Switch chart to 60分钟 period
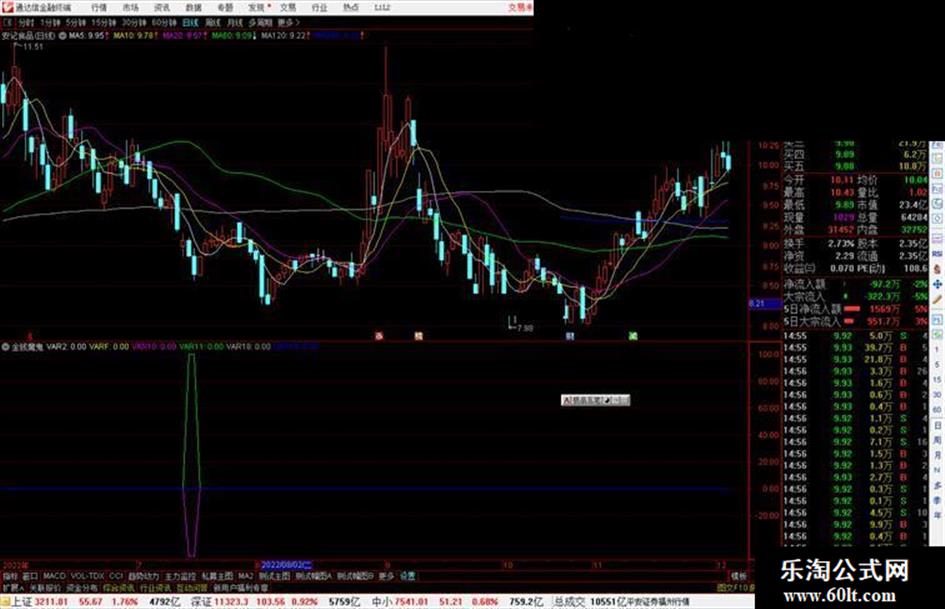945x609 pixels. pos(163,23)
